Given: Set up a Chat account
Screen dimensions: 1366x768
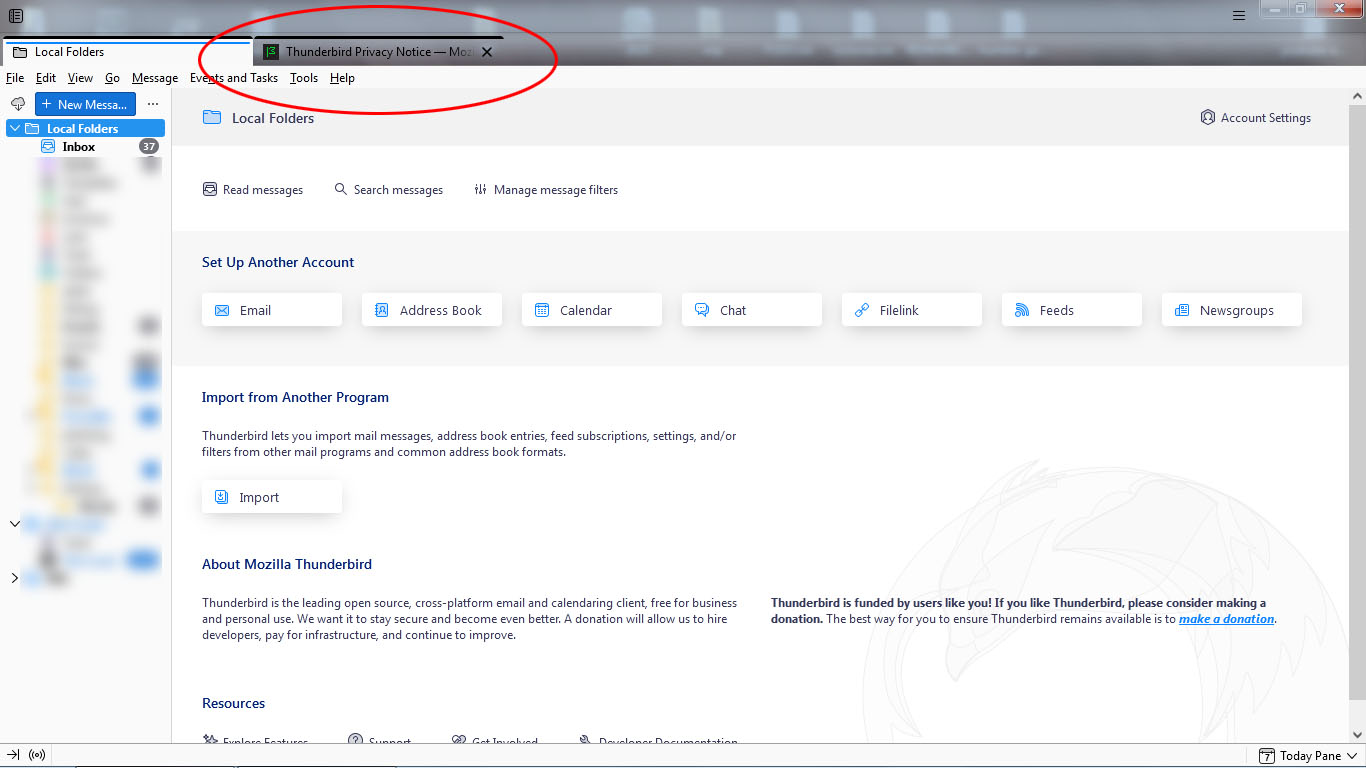Looking at the screenshot, I should pos(752,310).
